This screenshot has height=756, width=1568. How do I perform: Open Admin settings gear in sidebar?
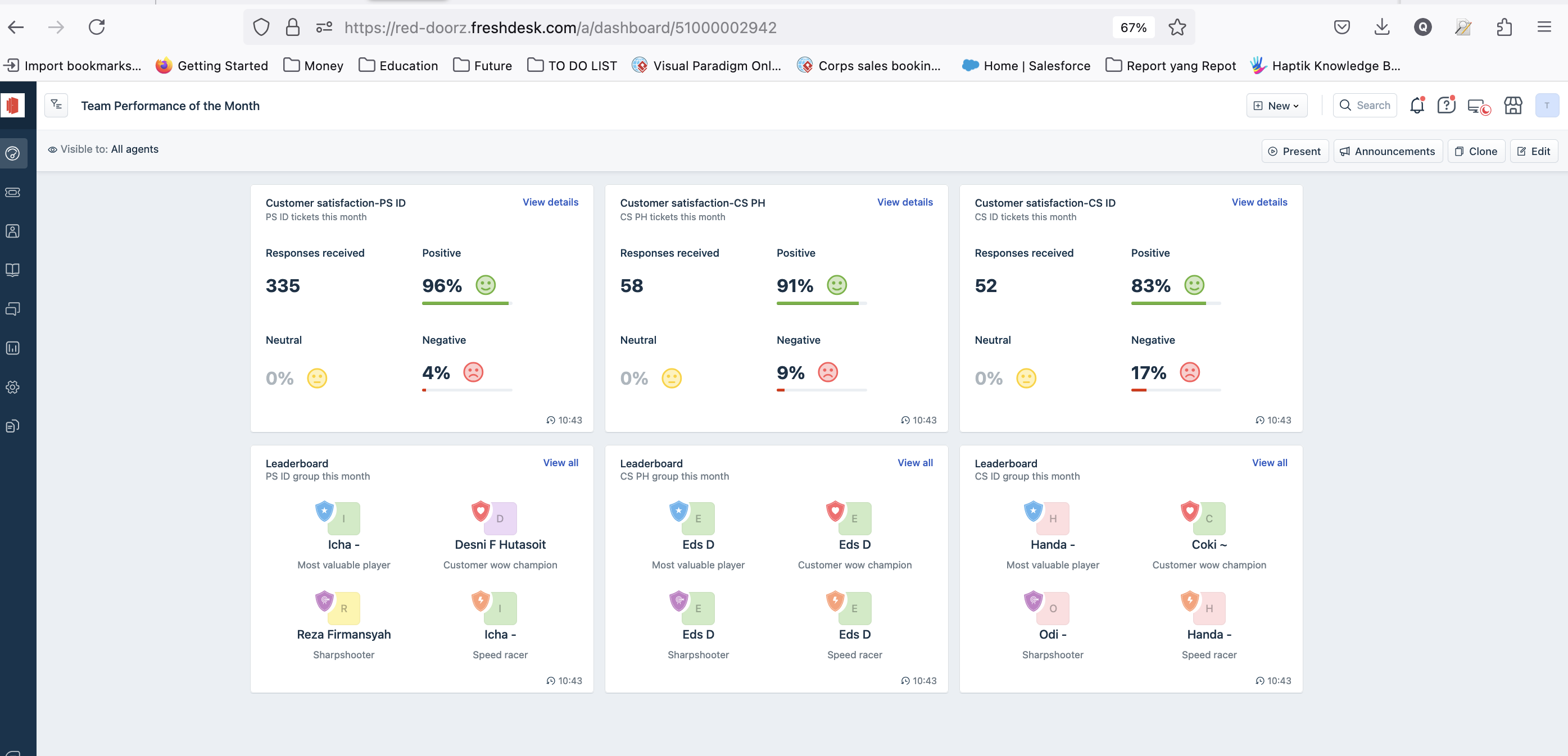click(x=13, y=387)
